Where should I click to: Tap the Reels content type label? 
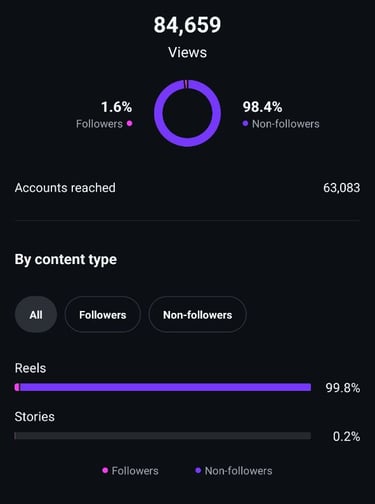[30, 368]
